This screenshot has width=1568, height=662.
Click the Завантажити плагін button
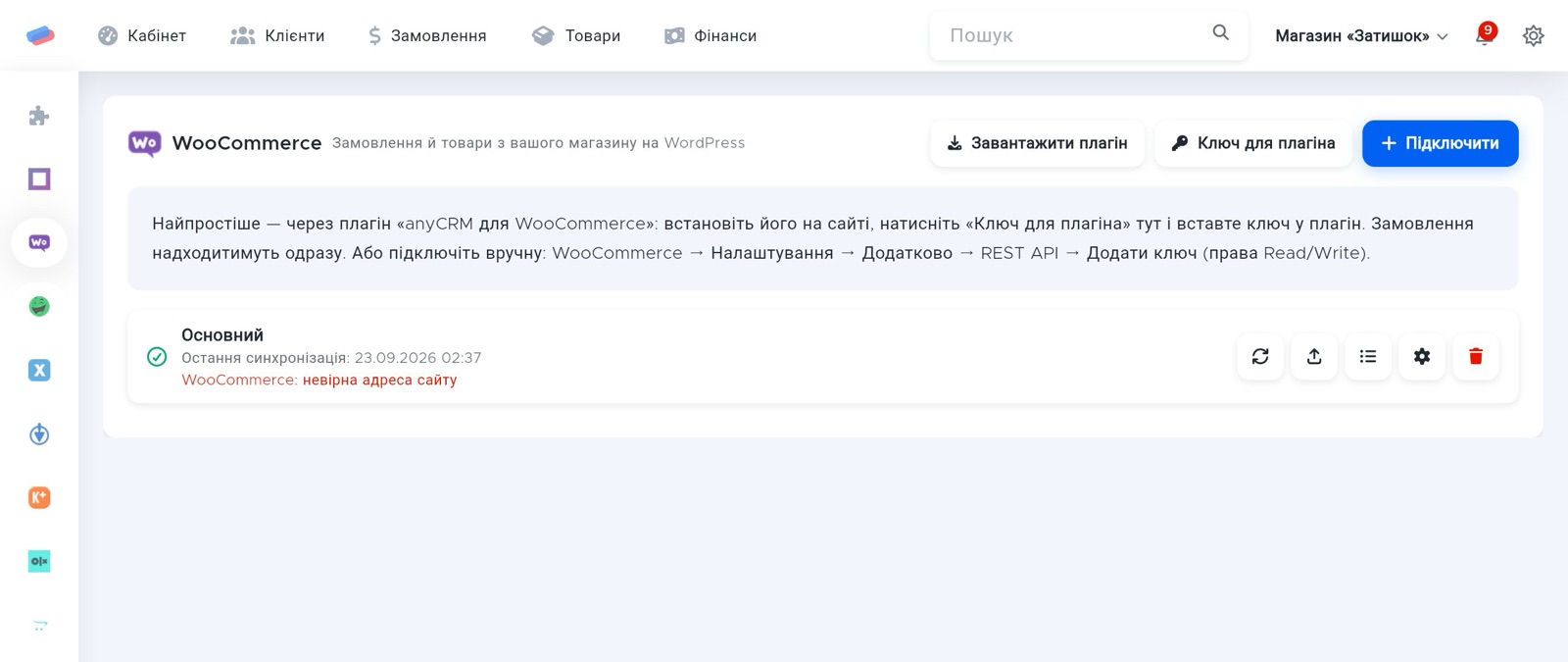coord(1038,143)
